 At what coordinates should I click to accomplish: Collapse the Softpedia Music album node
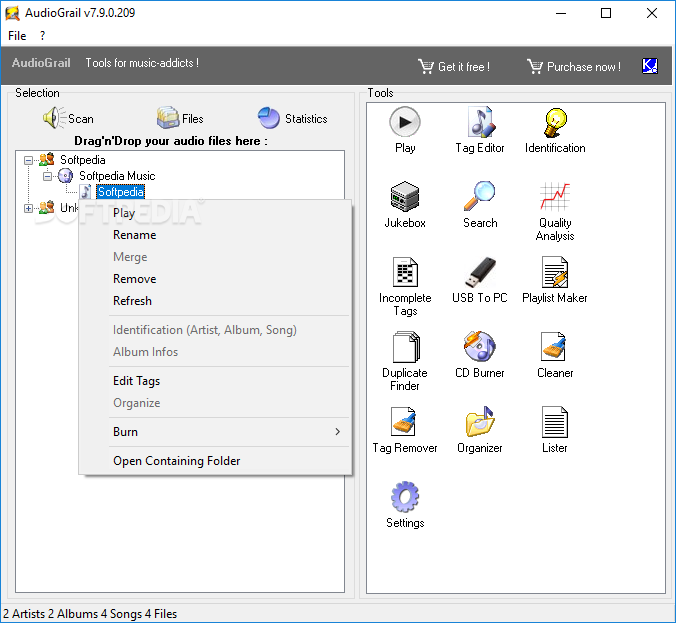(x=47, y=176)
